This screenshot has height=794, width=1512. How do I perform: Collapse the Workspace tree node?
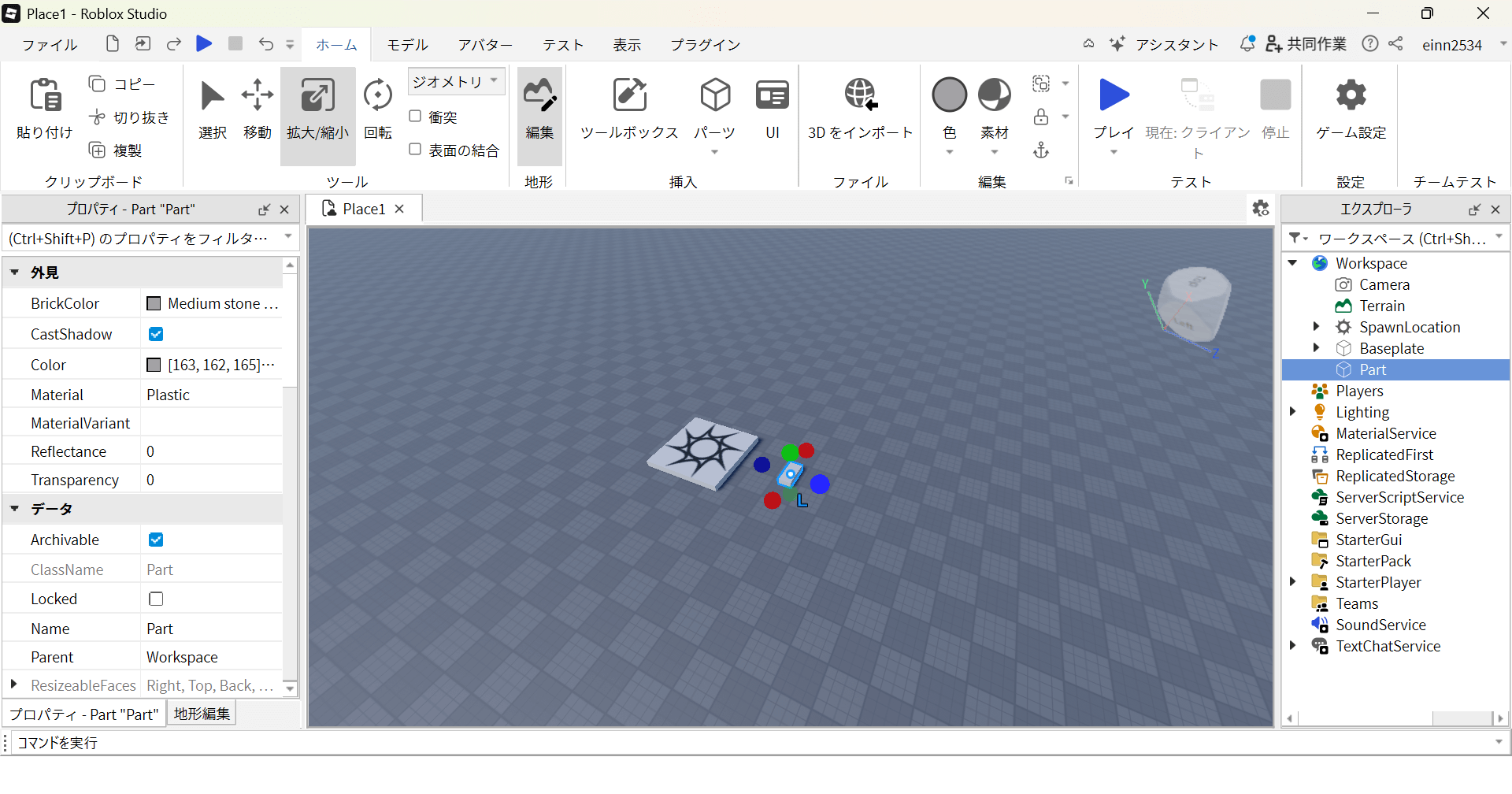(x=1293, y=262)
